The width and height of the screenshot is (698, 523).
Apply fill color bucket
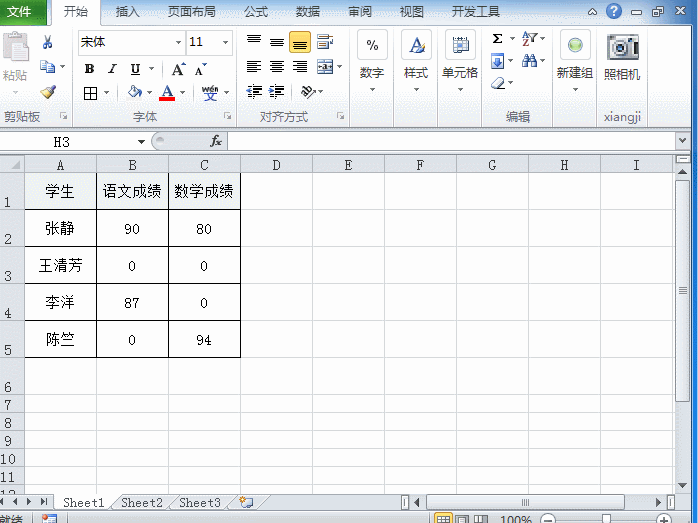[x=134, y=92]
